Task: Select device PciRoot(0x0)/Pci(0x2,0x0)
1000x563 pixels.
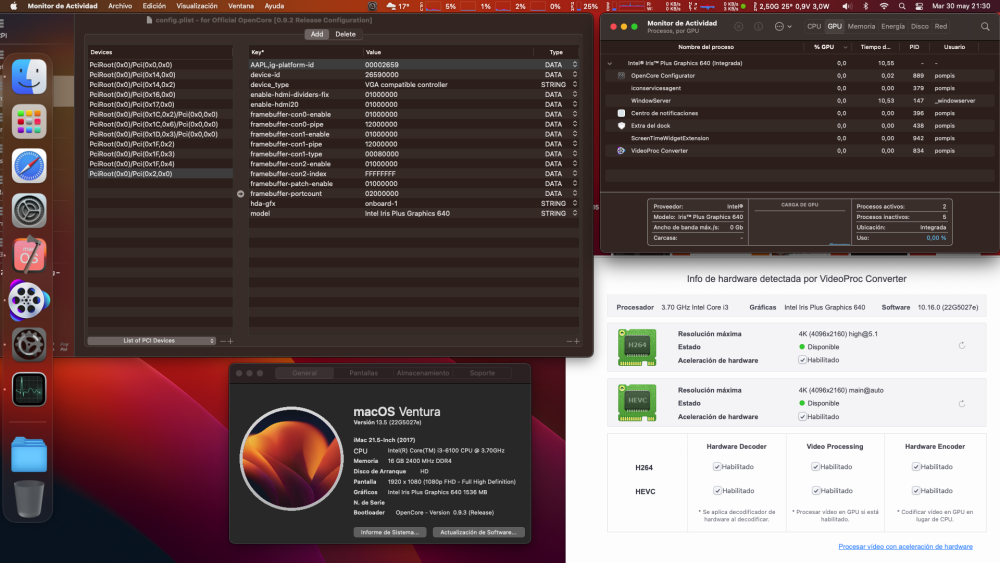Action: 160,174
